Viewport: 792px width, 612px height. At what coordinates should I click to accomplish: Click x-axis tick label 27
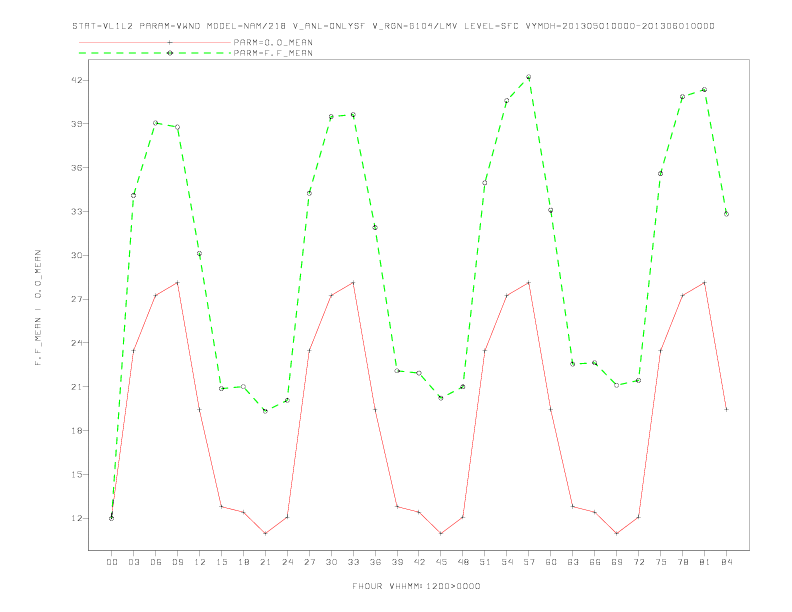coord(309,562)
